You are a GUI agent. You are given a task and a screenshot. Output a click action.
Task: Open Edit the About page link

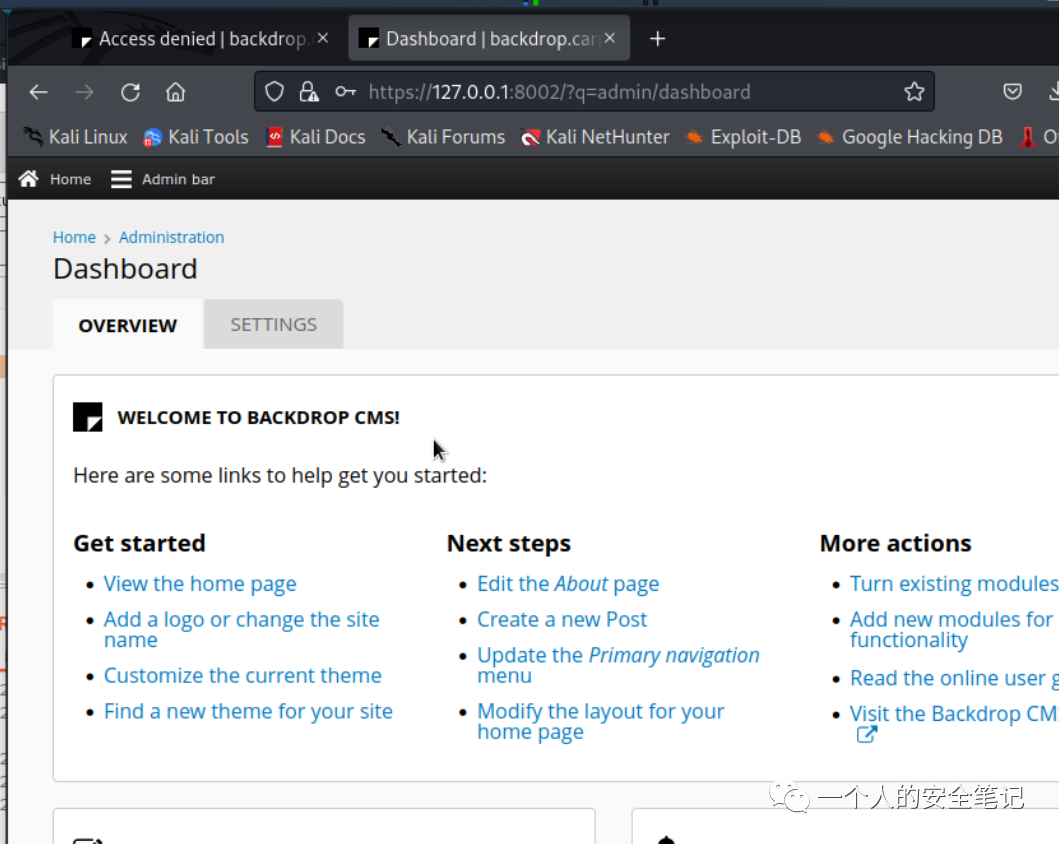568,584
